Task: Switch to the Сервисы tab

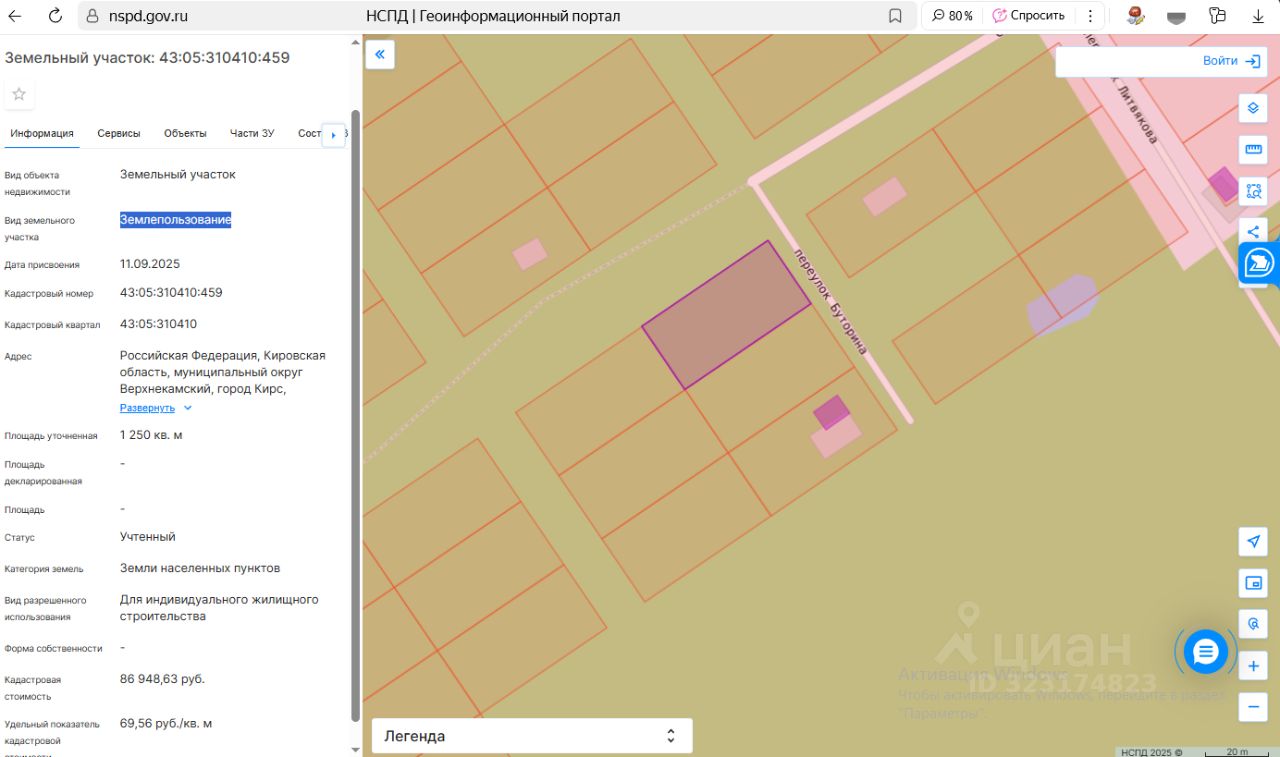Action: [x=119, y=133]
